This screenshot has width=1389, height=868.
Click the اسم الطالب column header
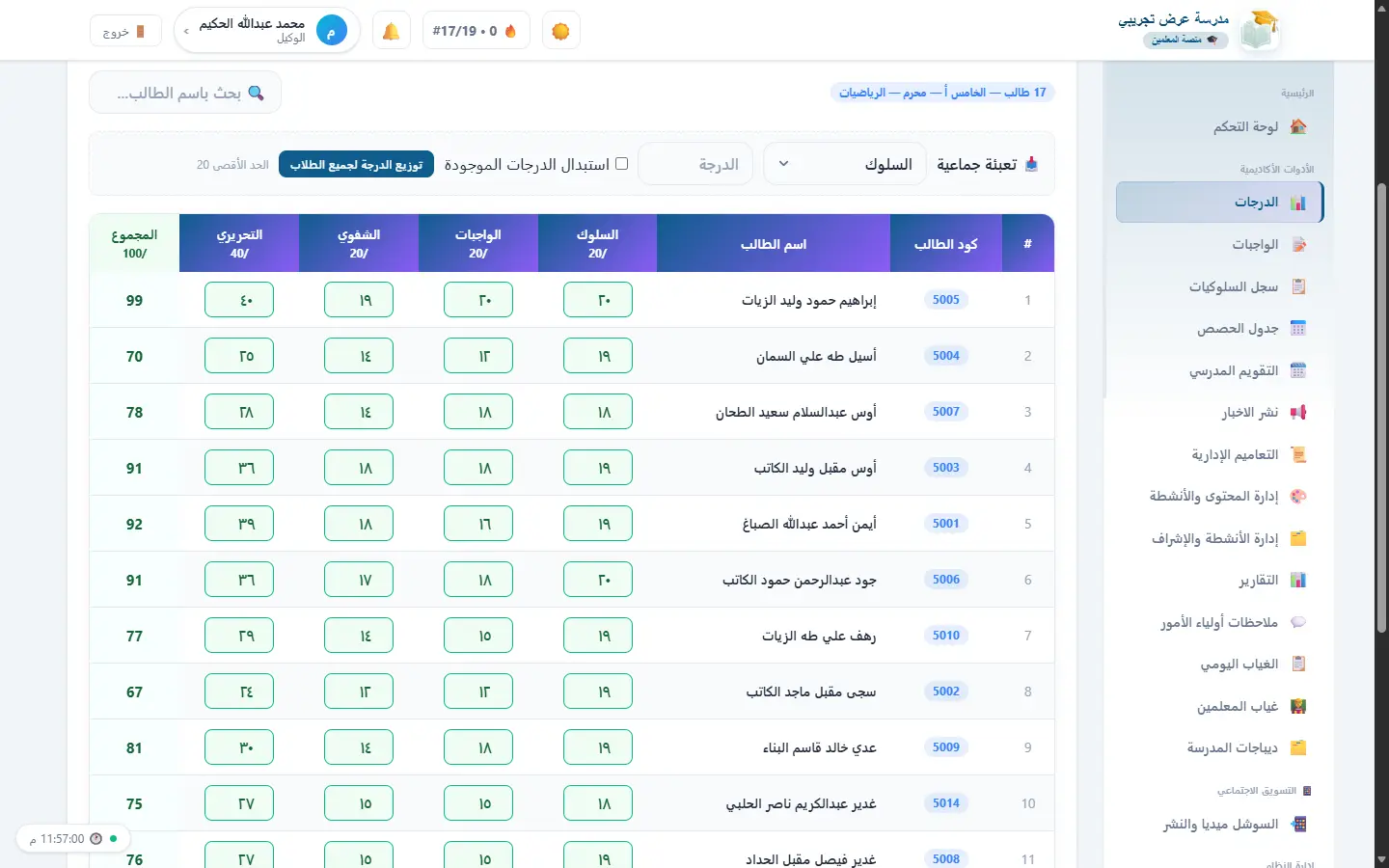pos(774,243)
